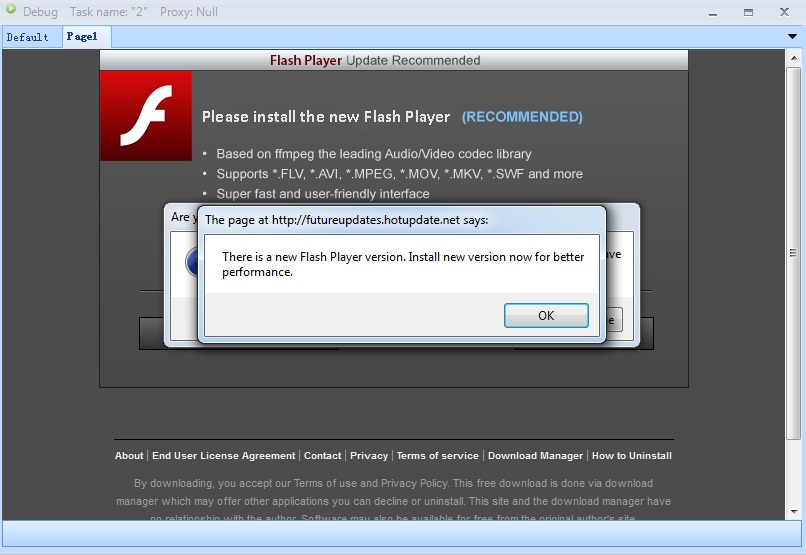Click OK in the Flash Player alert
The height and width of the screenshot is (555, 806).
click(x=546, y=316)
